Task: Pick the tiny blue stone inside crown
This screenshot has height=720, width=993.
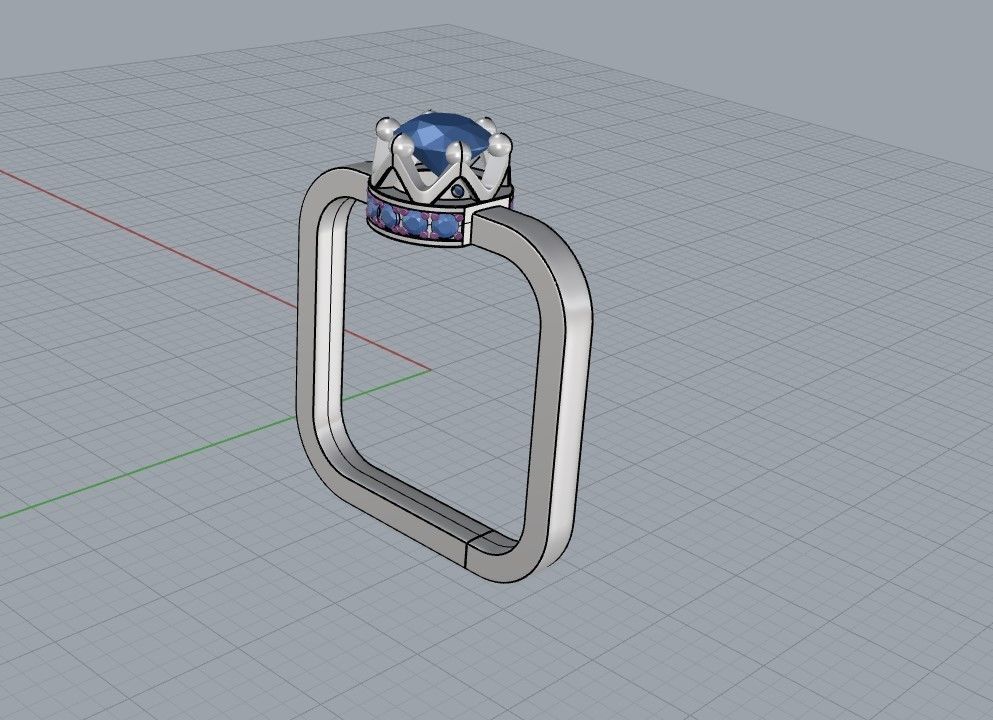Action: coord(460,190)
